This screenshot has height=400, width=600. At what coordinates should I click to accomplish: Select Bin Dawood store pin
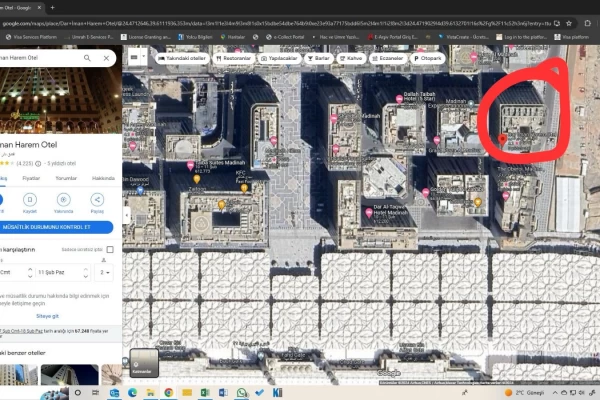pos(140,190)
